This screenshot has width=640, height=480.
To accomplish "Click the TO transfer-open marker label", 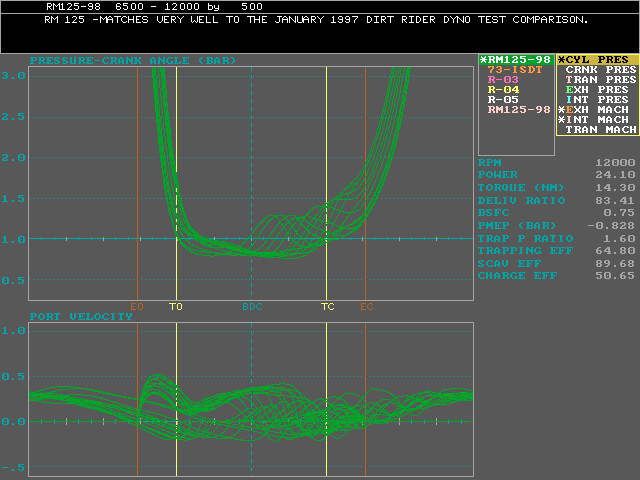I will tap(176, 307).
